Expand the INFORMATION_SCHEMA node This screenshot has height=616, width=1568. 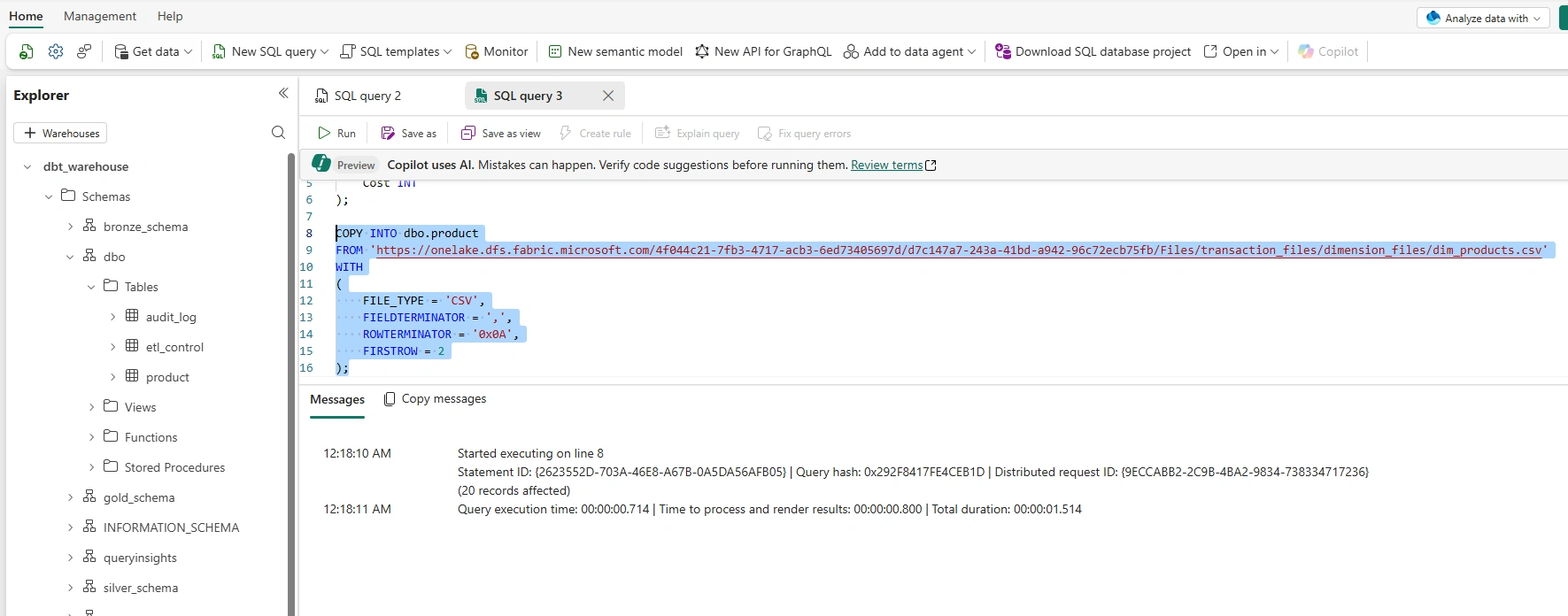(x=70, y=527)
